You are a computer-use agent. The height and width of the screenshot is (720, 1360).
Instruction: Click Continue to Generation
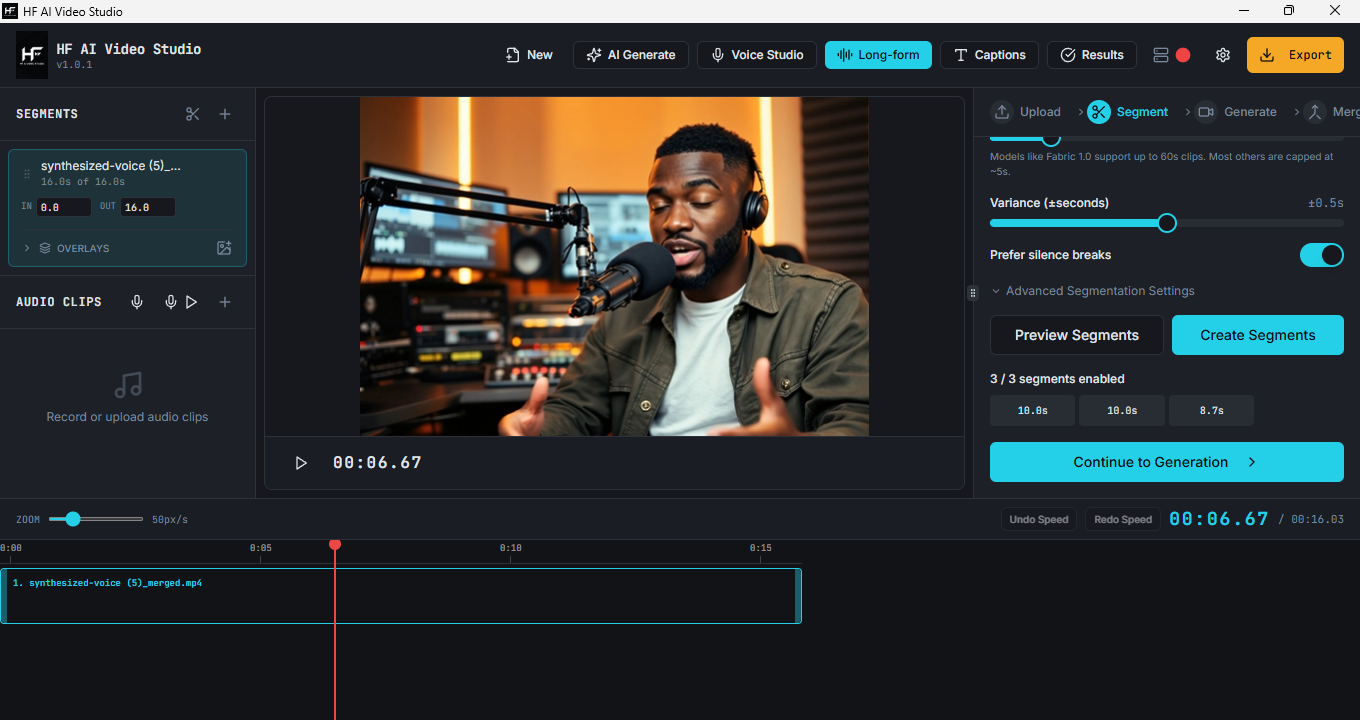[x=1167, y=462]
